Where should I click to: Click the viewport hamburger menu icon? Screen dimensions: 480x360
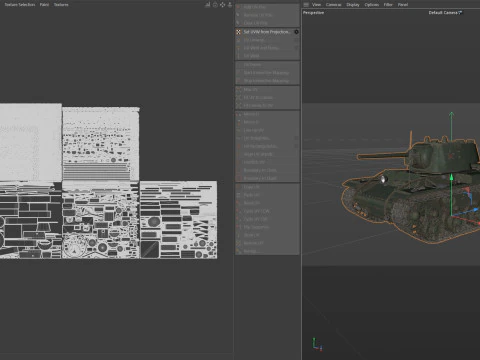pyautogui.click(x=306, y=5)
